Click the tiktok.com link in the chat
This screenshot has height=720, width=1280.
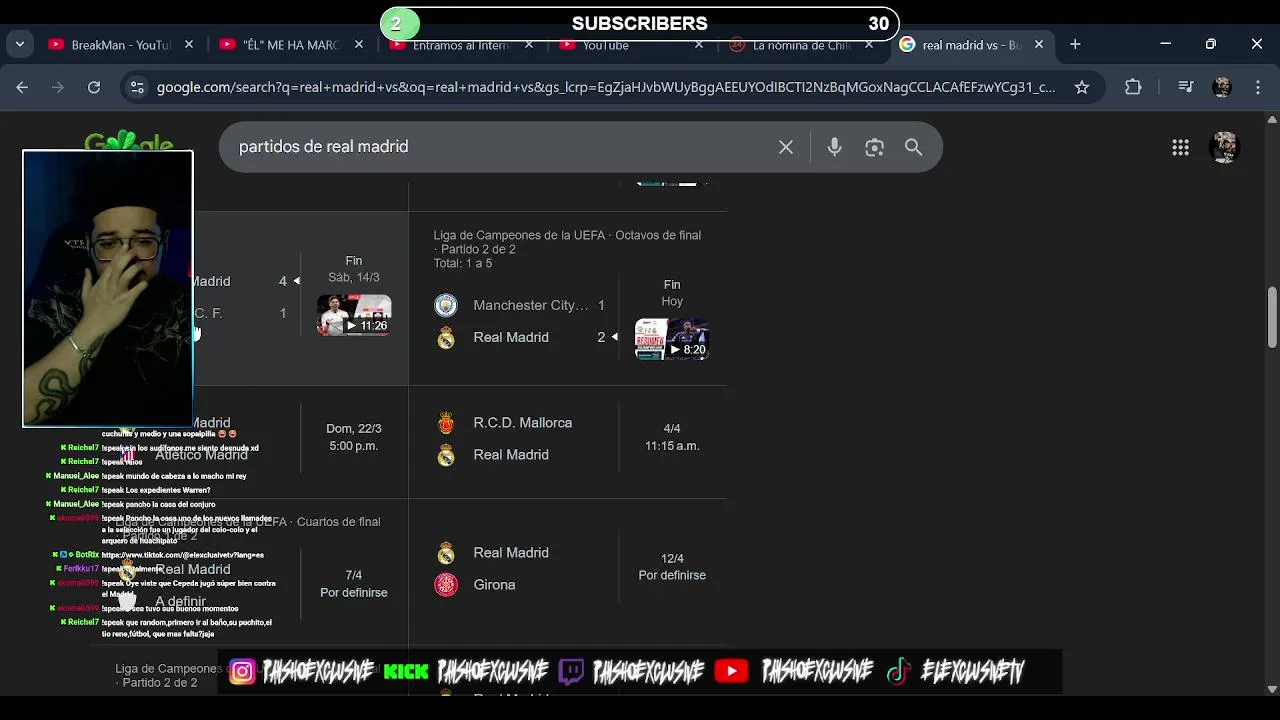tap(183, 555)
